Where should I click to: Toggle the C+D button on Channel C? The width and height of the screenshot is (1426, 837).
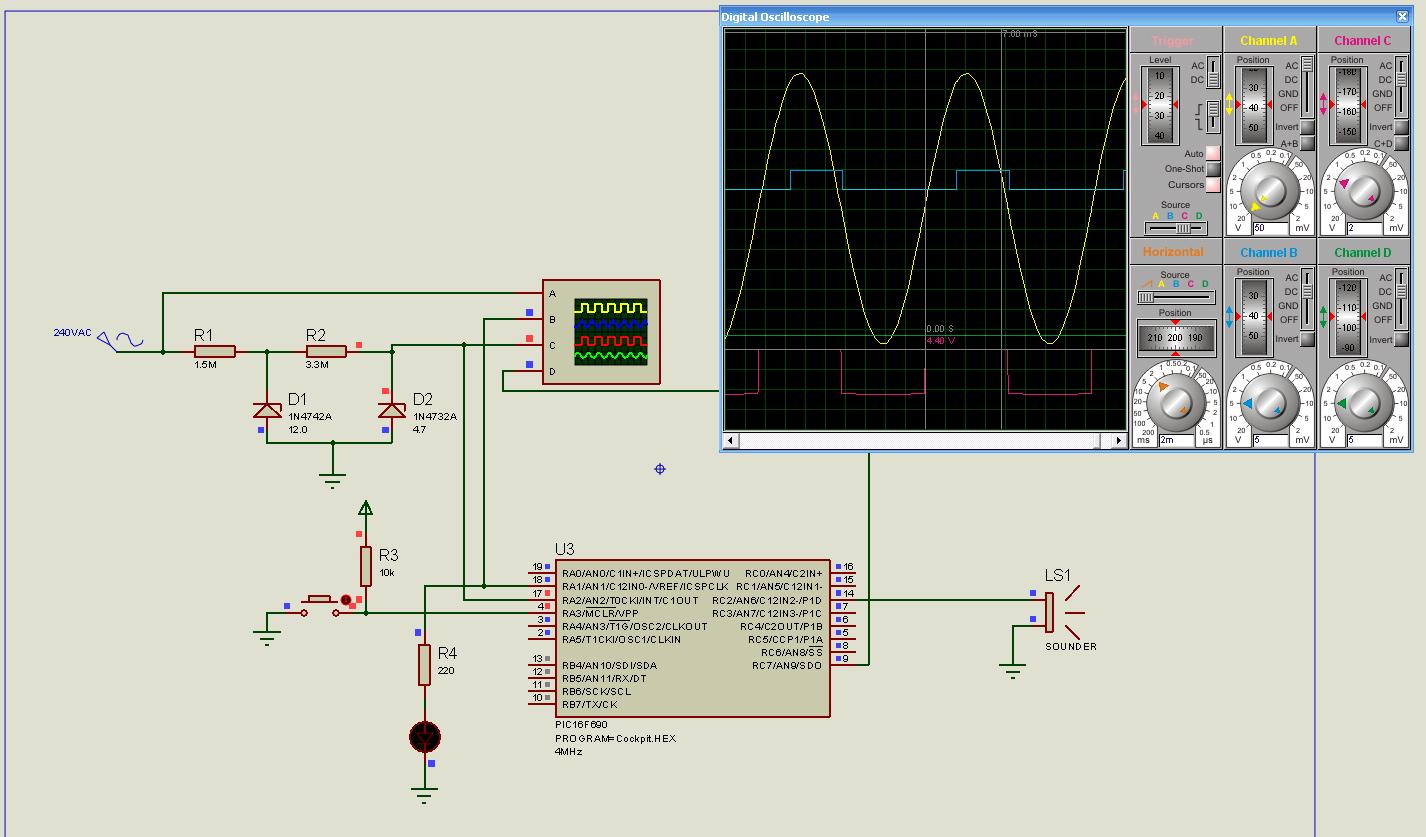tap(1402, 144)
